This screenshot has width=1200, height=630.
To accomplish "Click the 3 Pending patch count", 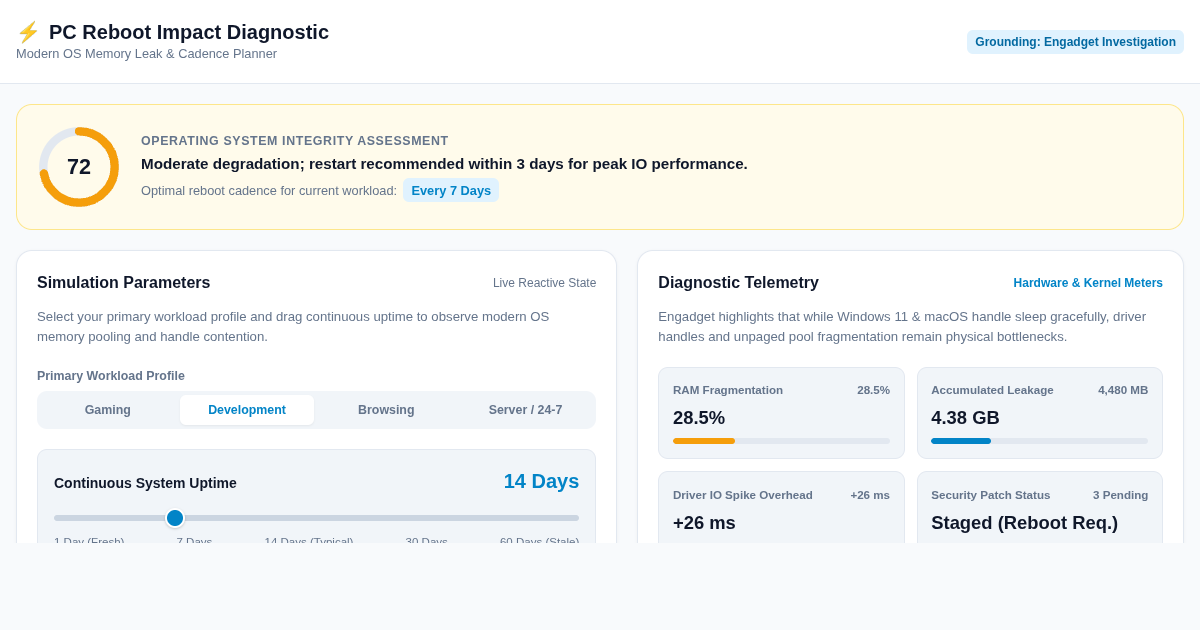I will tap(1120, 495).
